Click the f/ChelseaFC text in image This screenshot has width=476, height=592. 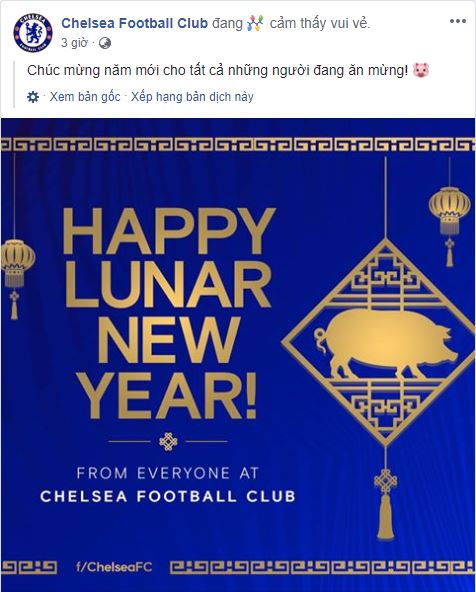[x=114, y=567]
